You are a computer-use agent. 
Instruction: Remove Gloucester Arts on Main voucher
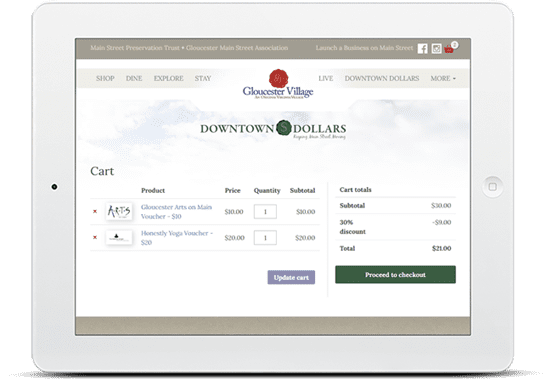point(95,211)
